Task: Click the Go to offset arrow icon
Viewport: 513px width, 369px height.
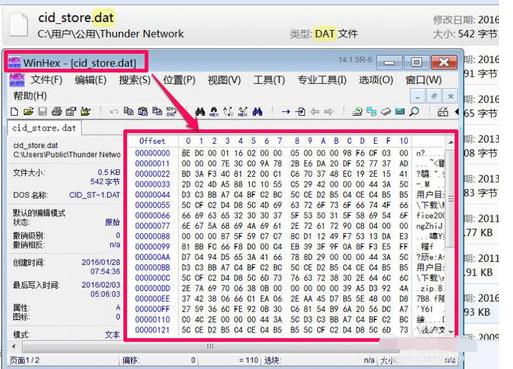Action: point(286,111)
